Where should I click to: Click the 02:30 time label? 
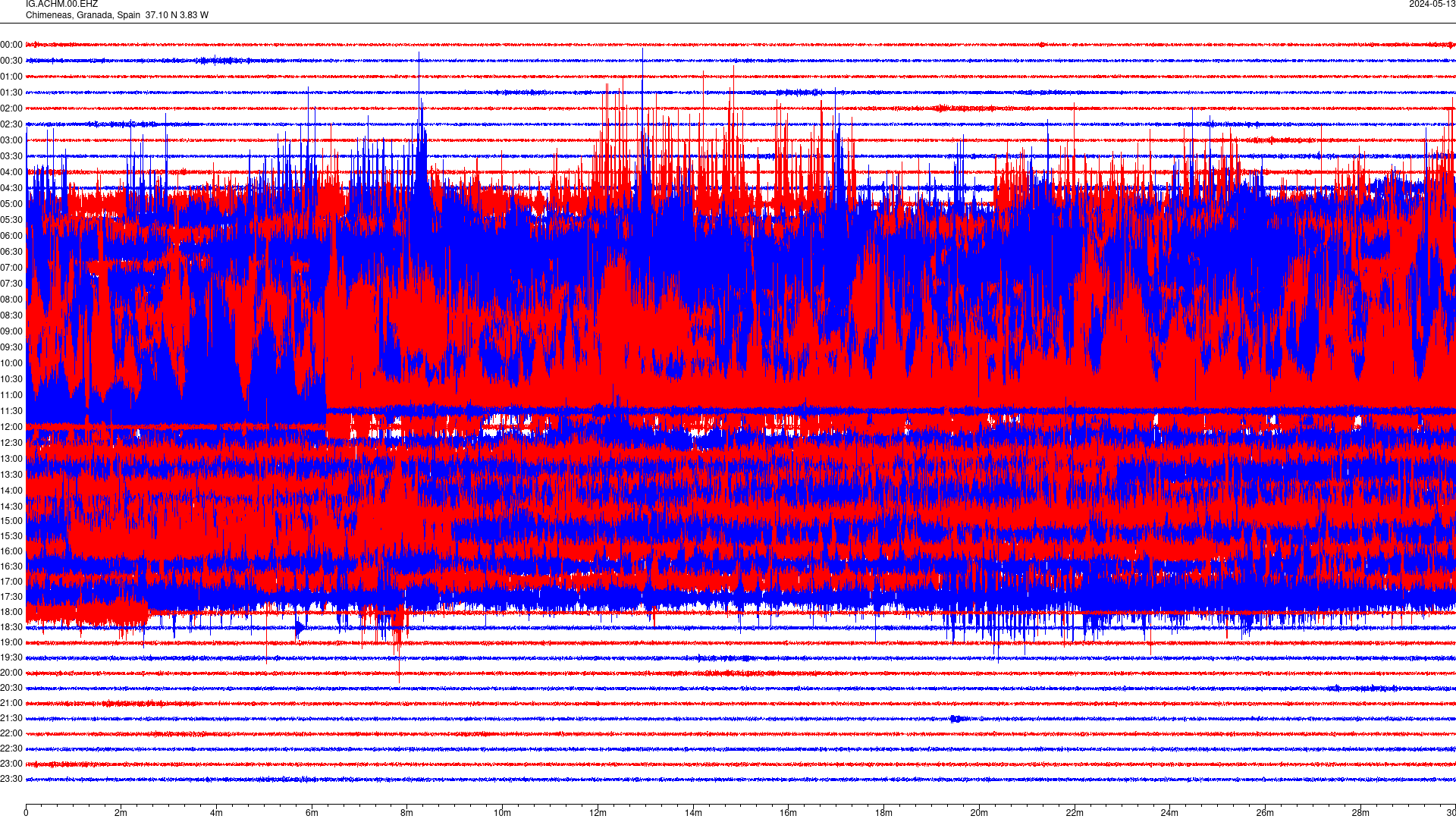(11, 124)
